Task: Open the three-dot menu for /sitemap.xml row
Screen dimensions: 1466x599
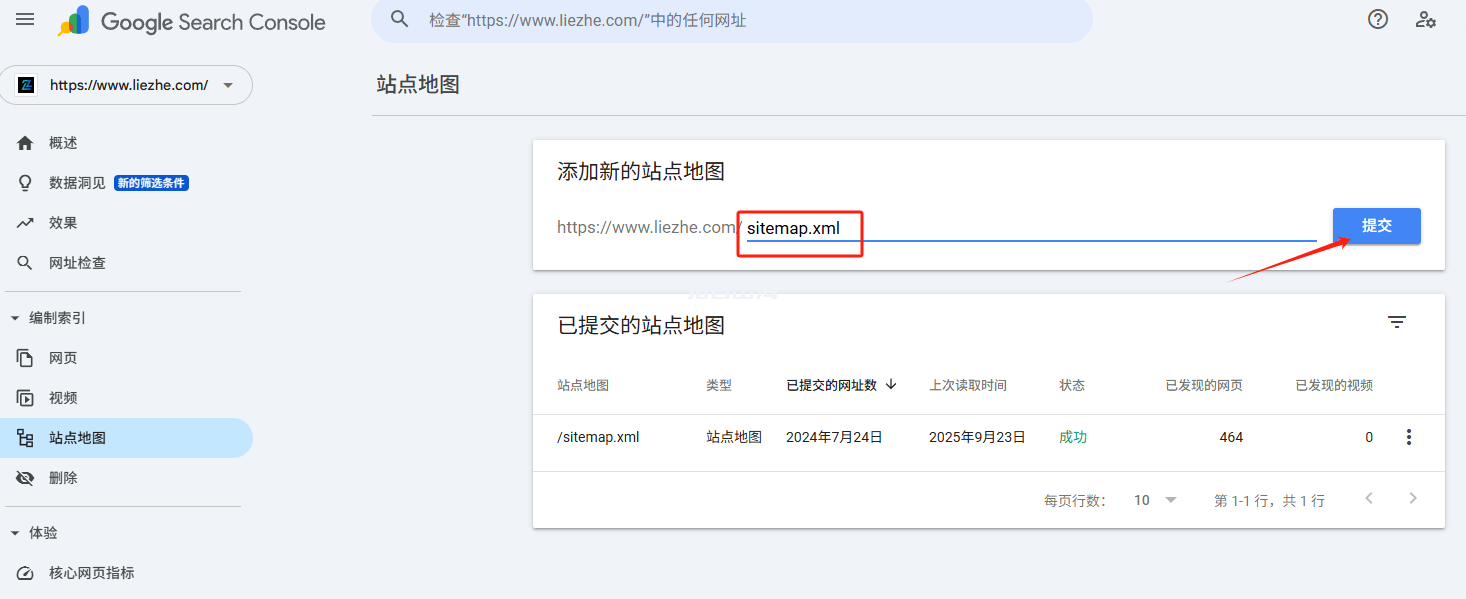Action: pyautogui.click(x=1409, y=437)
